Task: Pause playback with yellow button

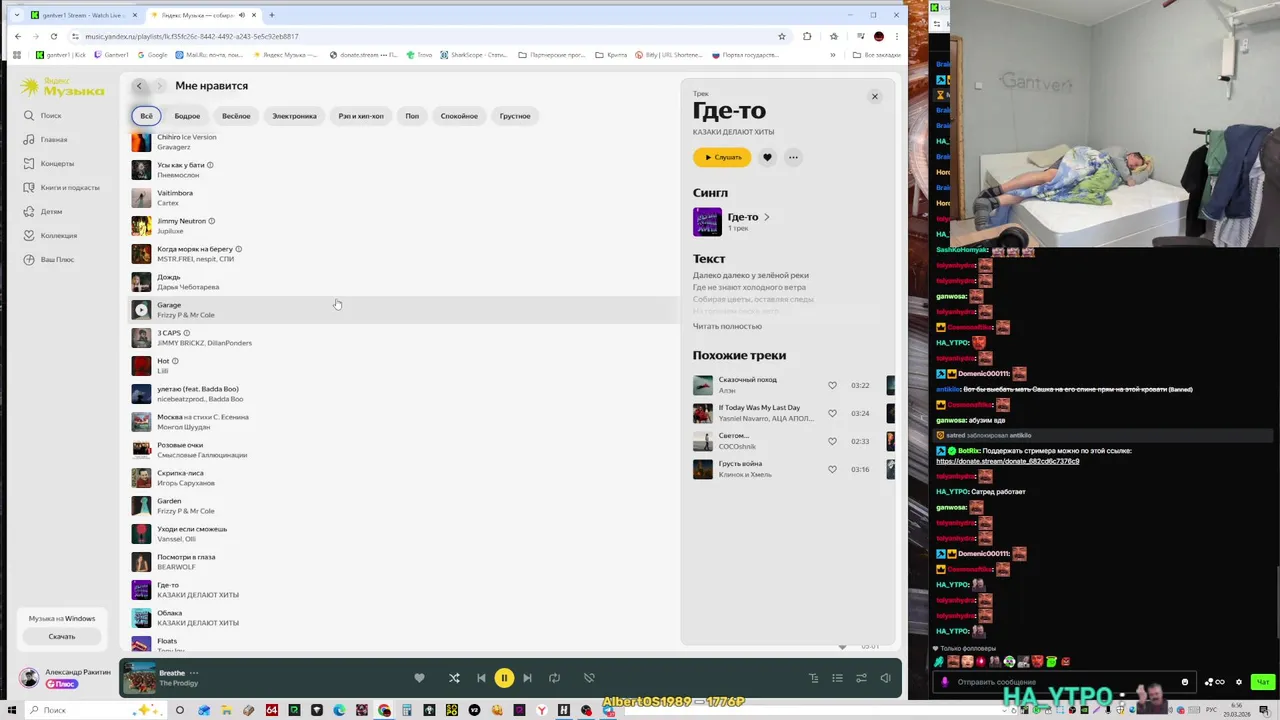Action: point(504,678)
